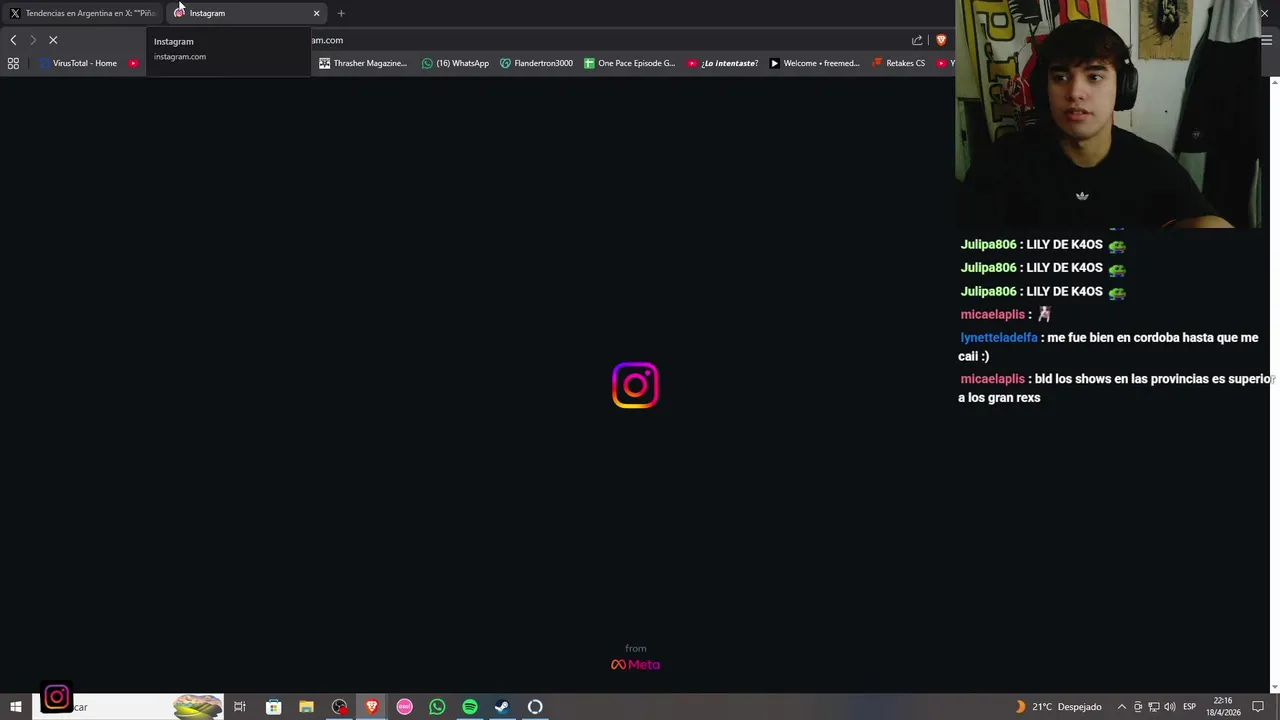Image resolution: width=1280 pixels, height=720 pixels.
Task: Open the (16) WhatsApp bookmark
Action: pos(455,63)
